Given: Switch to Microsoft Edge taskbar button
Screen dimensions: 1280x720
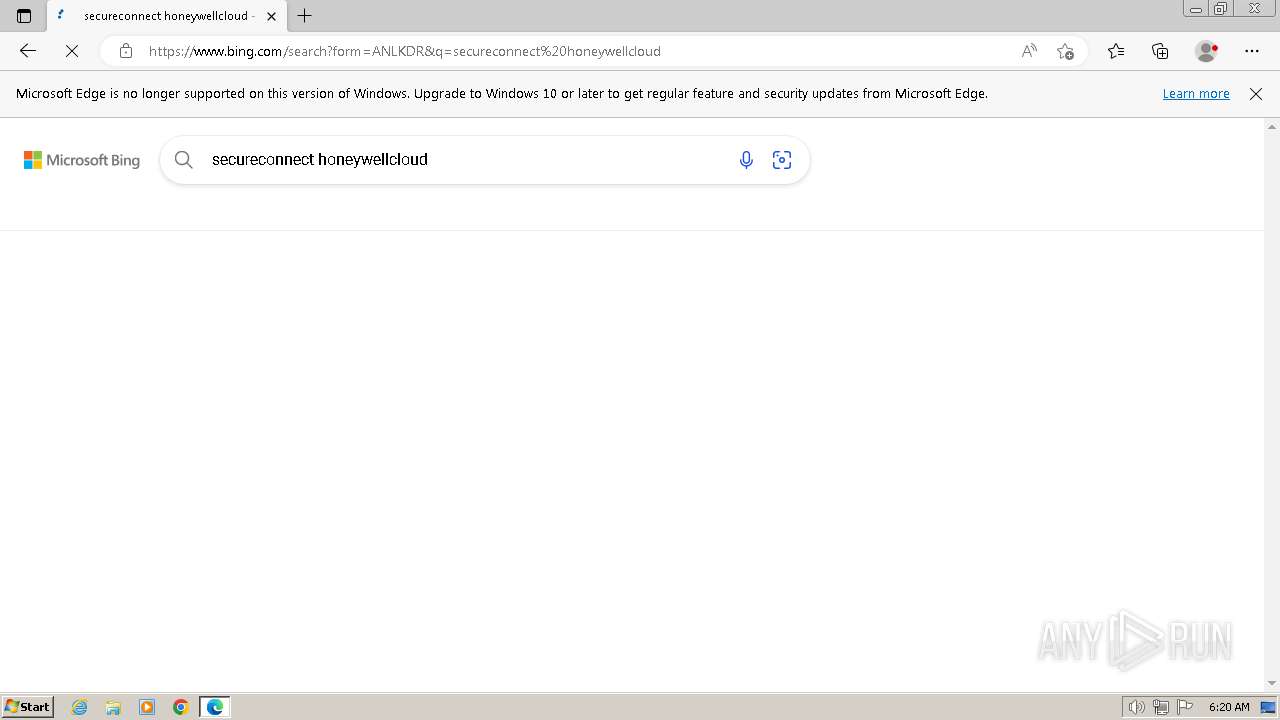Looking at the screenshot, I should click(215, 707).
